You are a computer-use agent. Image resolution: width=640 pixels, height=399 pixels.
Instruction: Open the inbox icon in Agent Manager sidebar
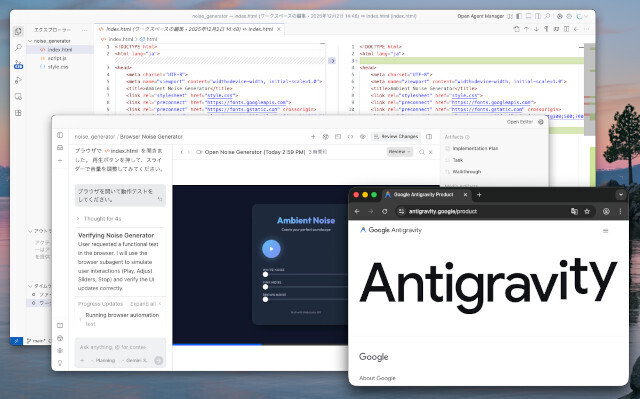click(60, 147)
